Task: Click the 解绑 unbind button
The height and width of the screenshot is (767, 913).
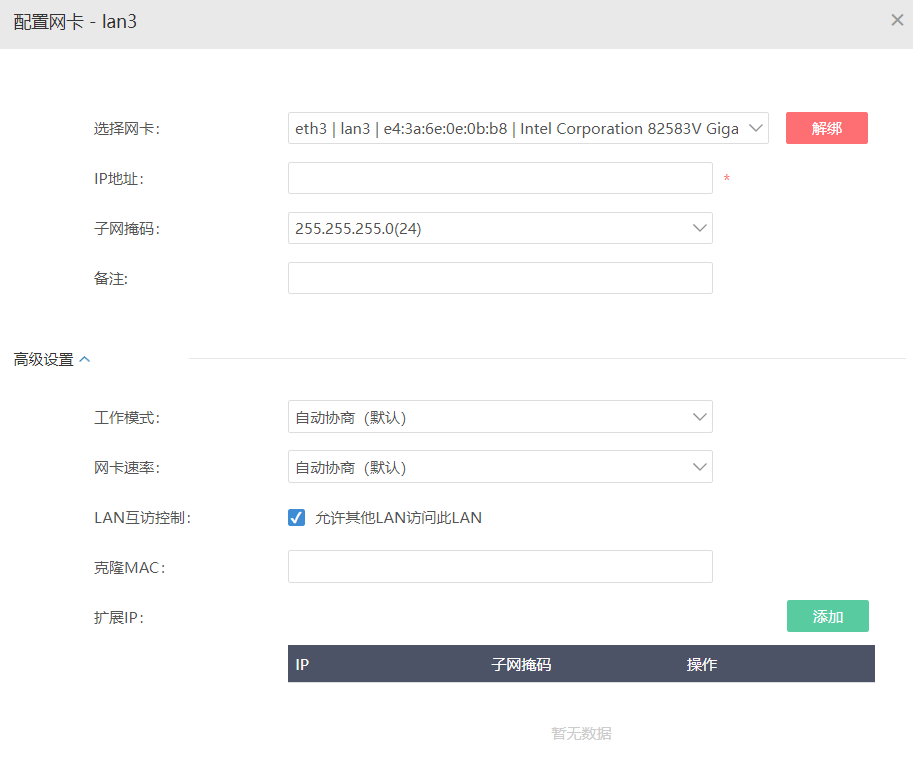Action: pos(826,128)
